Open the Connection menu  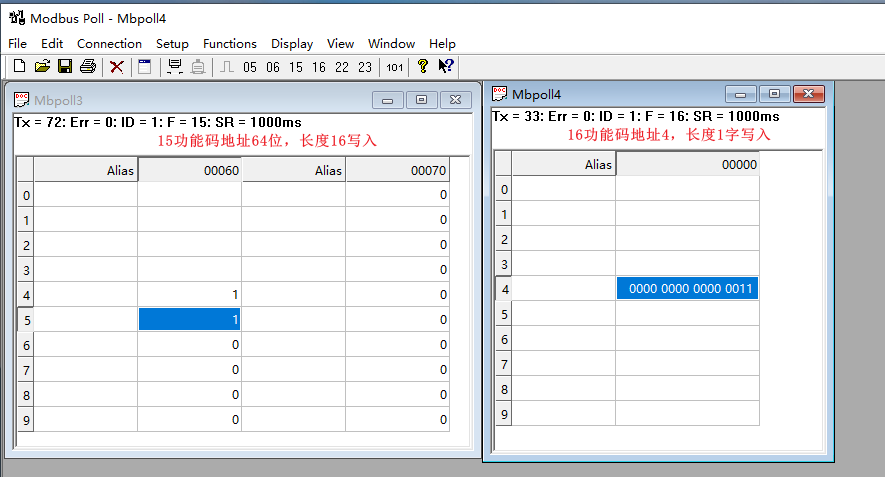point(109,43)
